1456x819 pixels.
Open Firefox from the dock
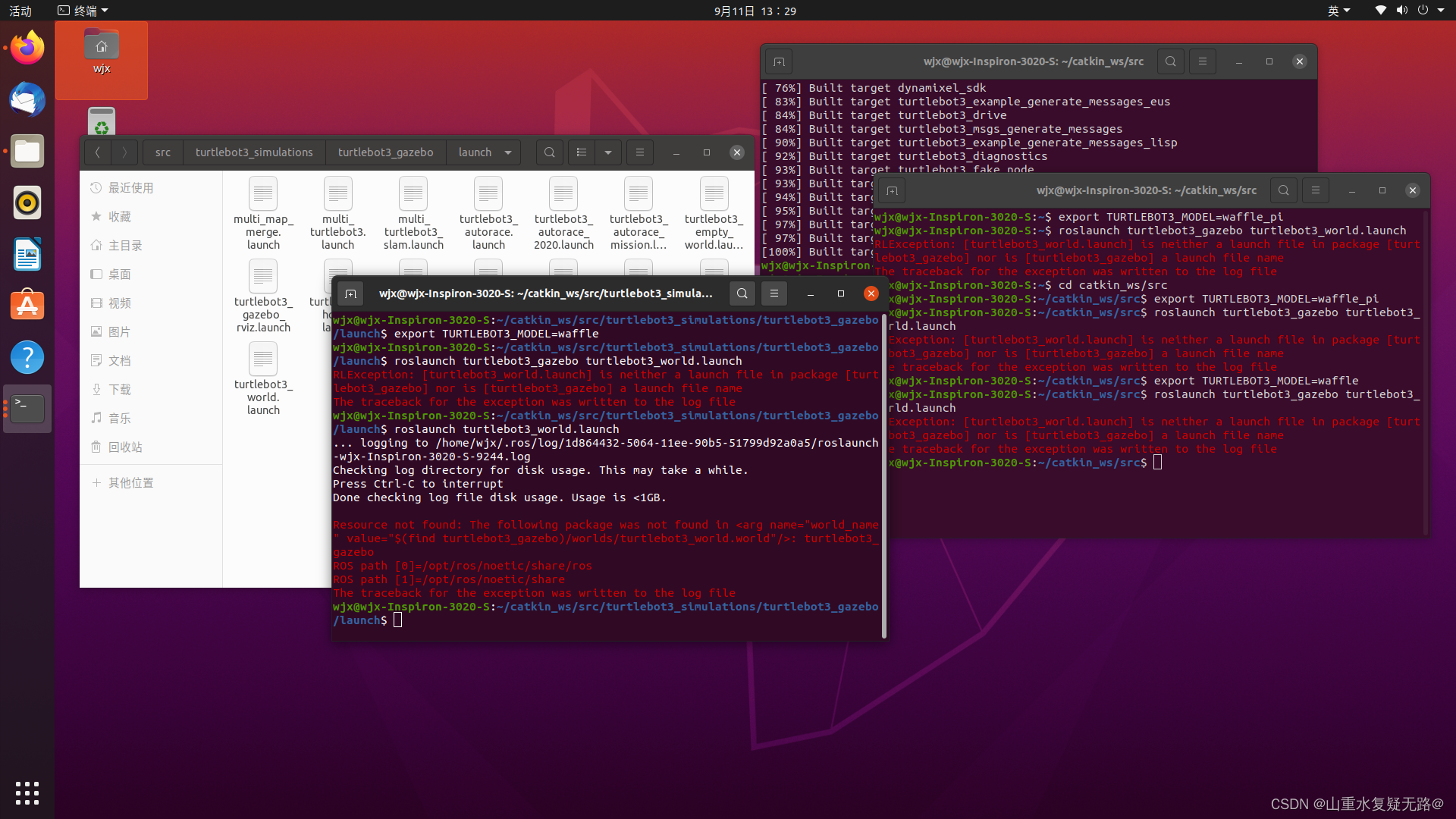27,48
